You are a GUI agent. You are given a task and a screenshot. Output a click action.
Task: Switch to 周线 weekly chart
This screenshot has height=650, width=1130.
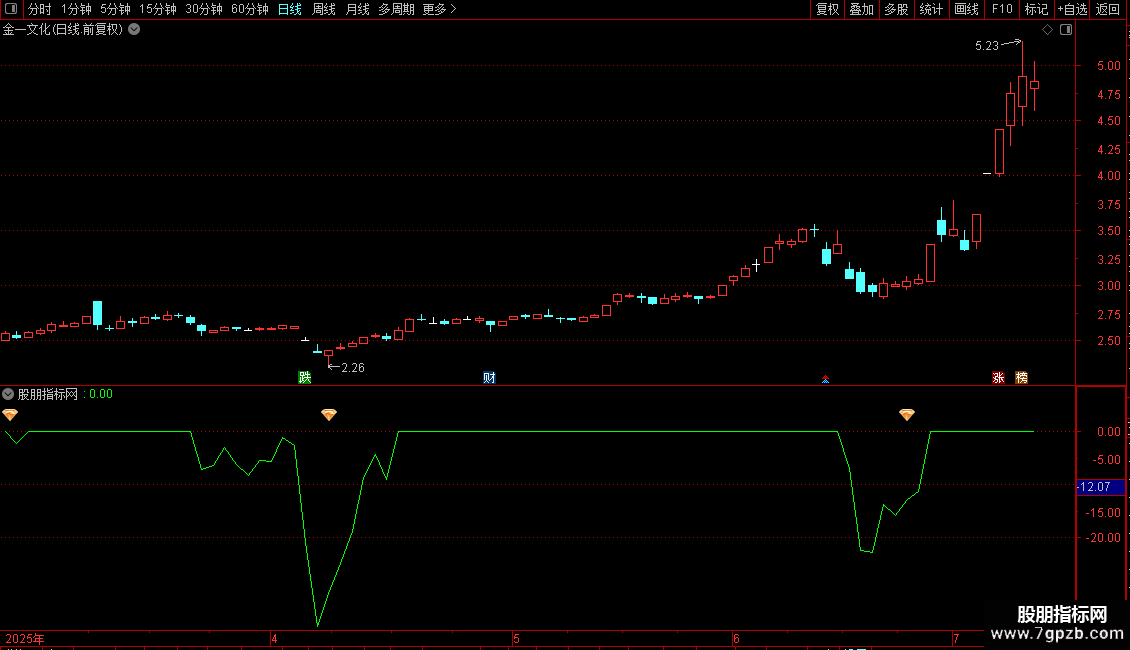(324, 9)
